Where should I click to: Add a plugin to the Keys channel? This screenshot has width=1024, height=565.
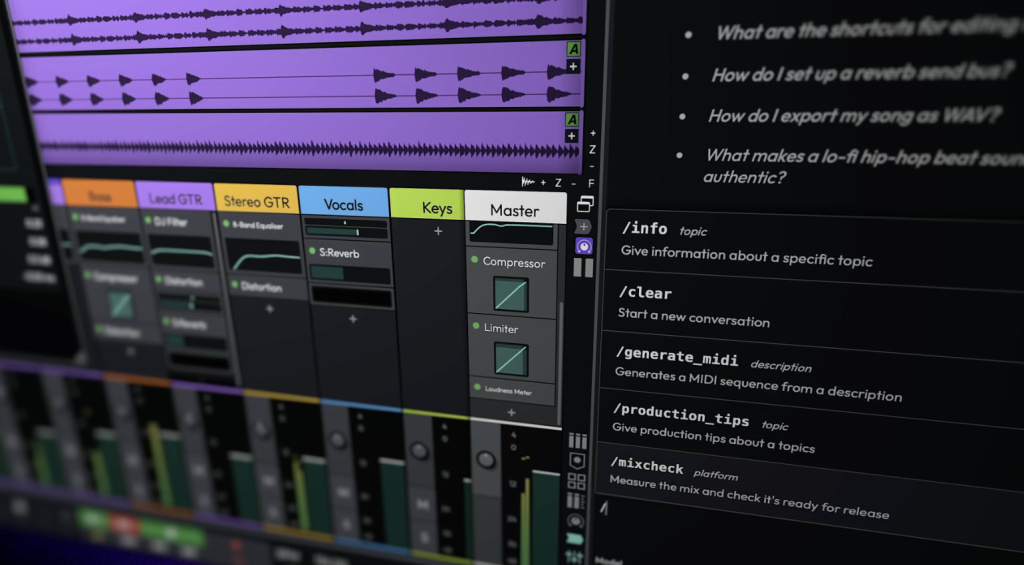[438, 231]
